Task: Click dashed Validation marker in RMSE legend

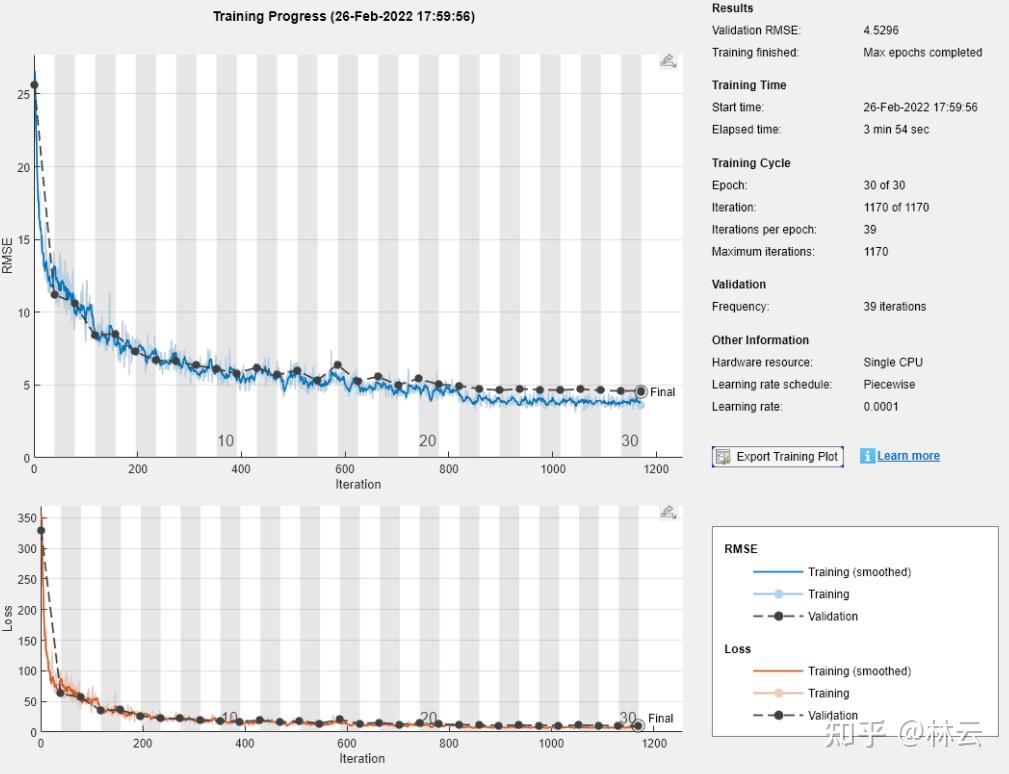Action: pos(778,616)
